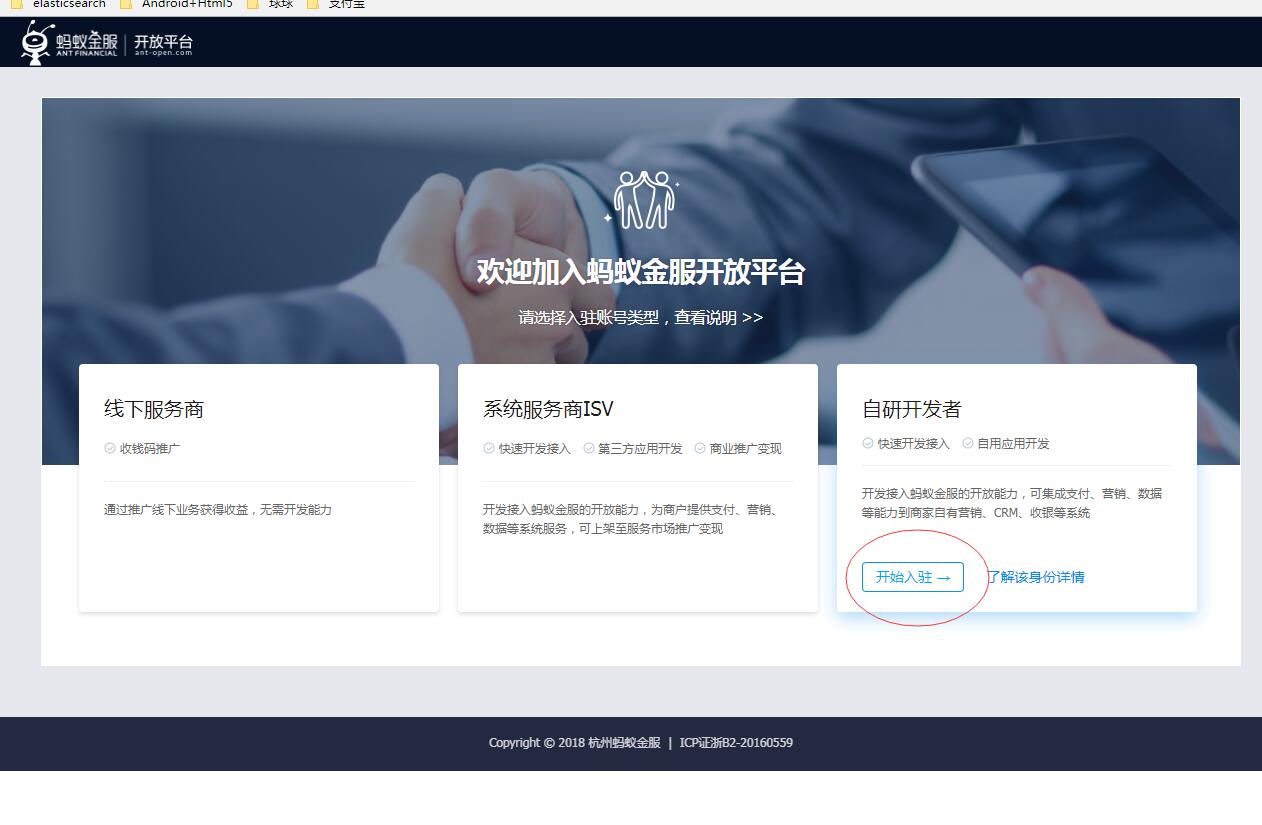Open the 支付宝 bookmark folder
Image resolution: width=1262 pixels, height=825 pixels.
(336, 5)
